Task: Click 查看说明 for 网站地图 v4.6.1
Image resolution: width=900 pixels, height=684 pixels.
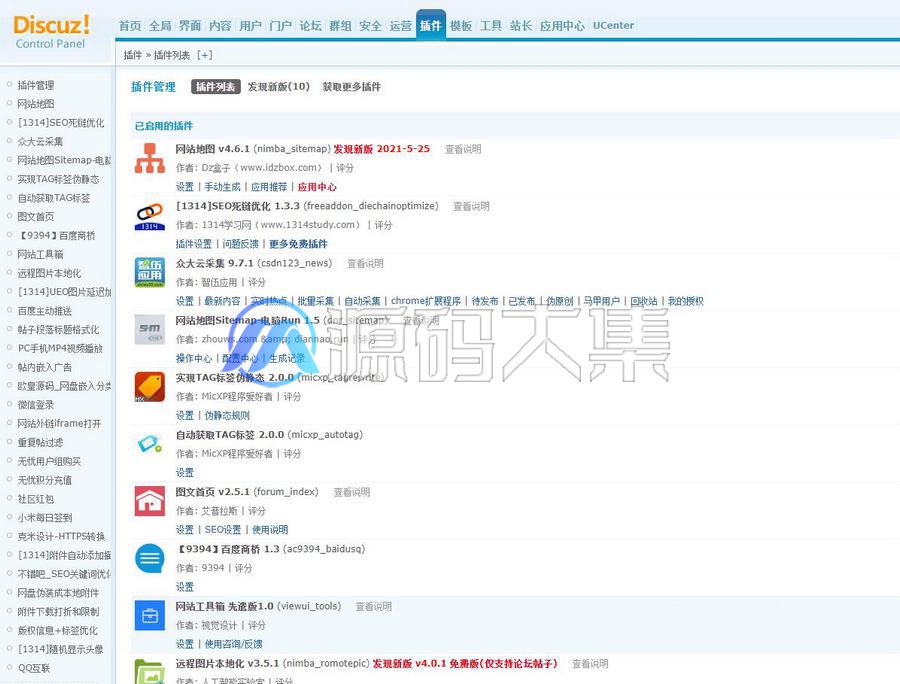Action: click(x=463, y=149)
